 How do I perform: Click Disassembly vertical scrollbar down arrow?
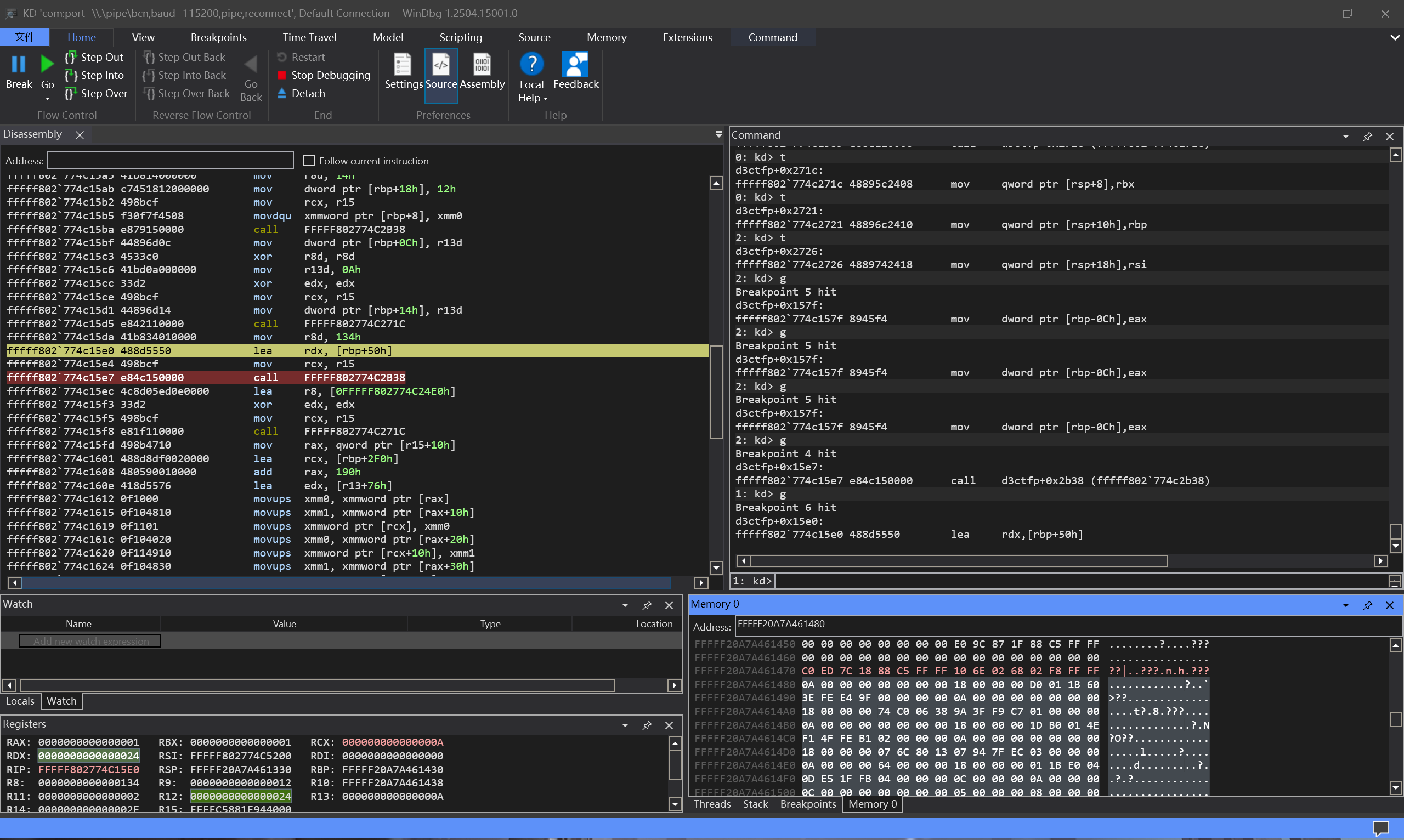click(x=716, y=567)
